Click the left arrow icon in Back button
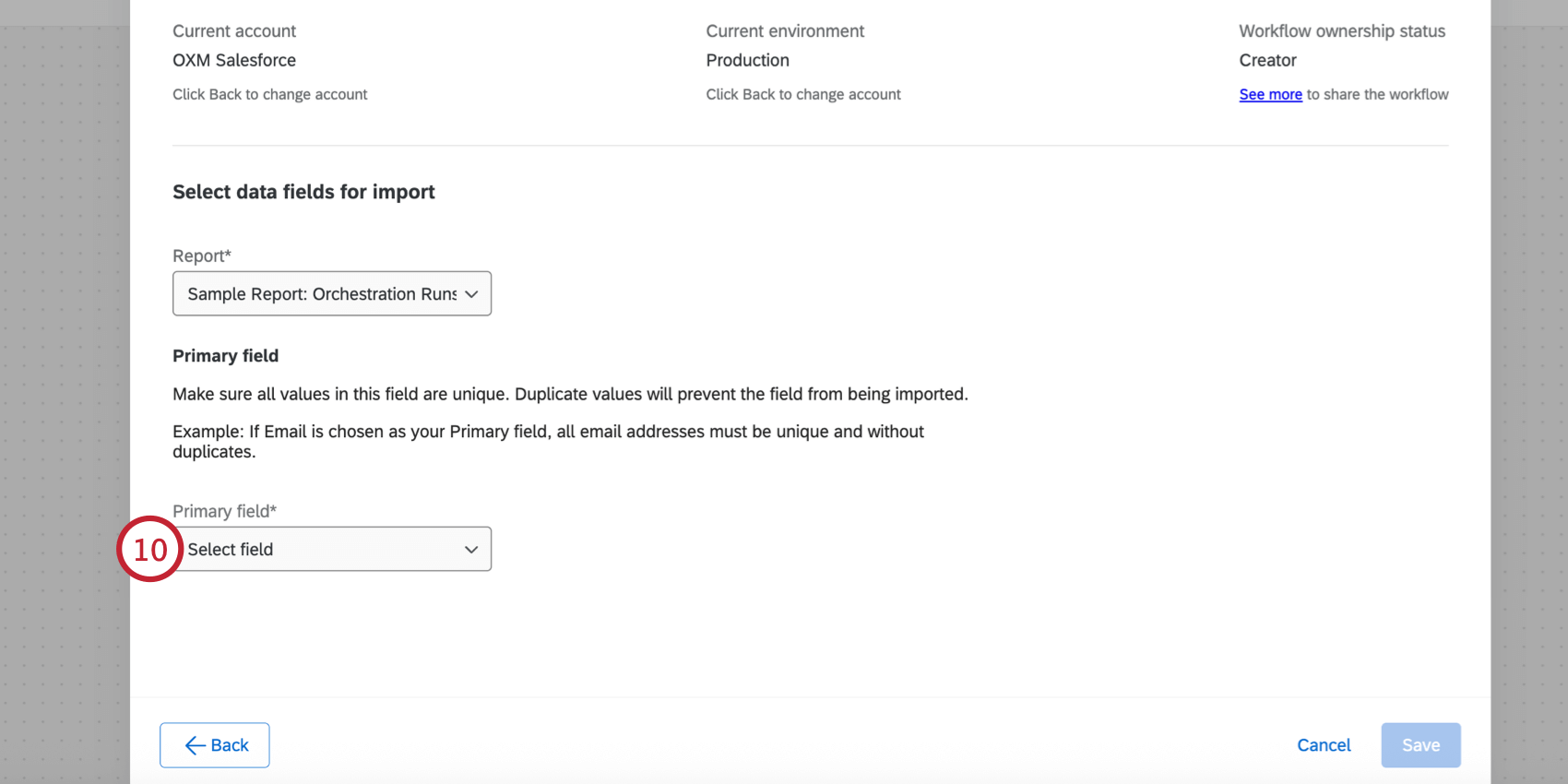 [195, 745]
